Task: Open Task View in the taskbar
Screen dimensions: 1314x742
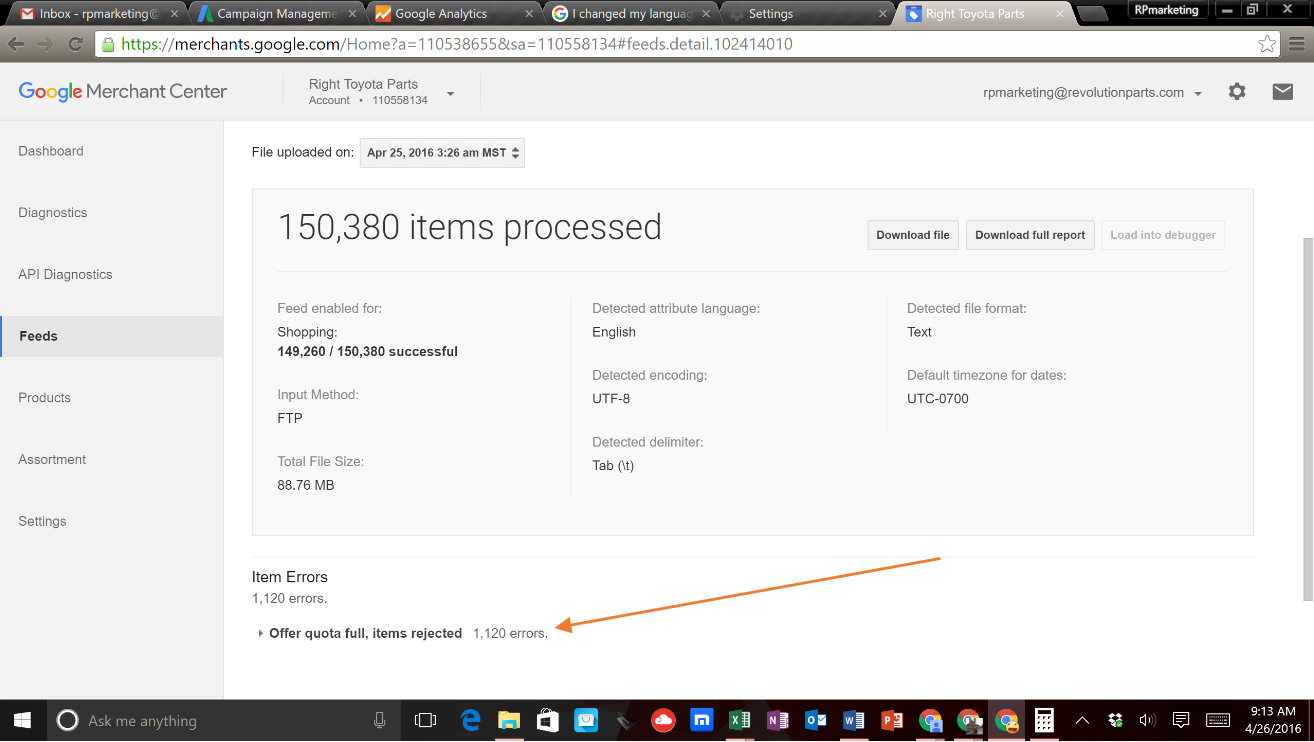Action: click(425, 720)
